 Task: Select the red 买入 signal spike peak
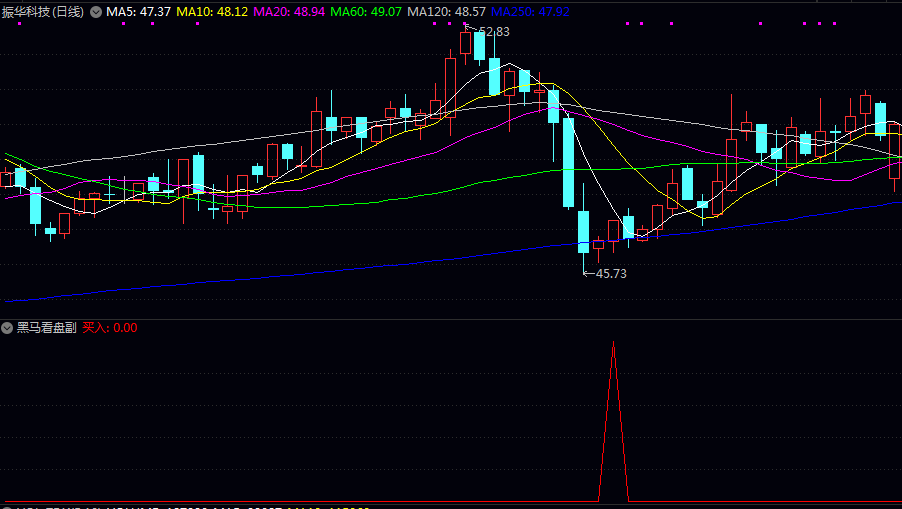613,343
